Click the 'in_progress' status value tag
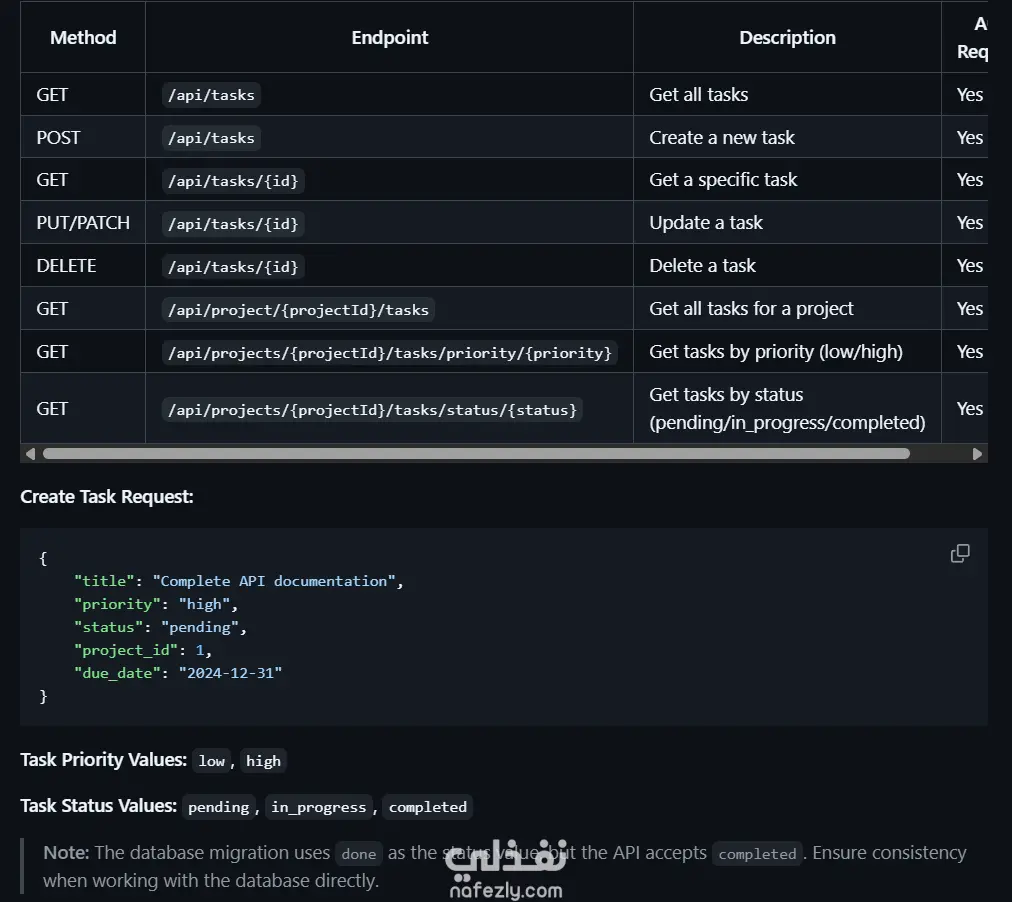This screenshot has width=1012, height=902. [319, 807]
